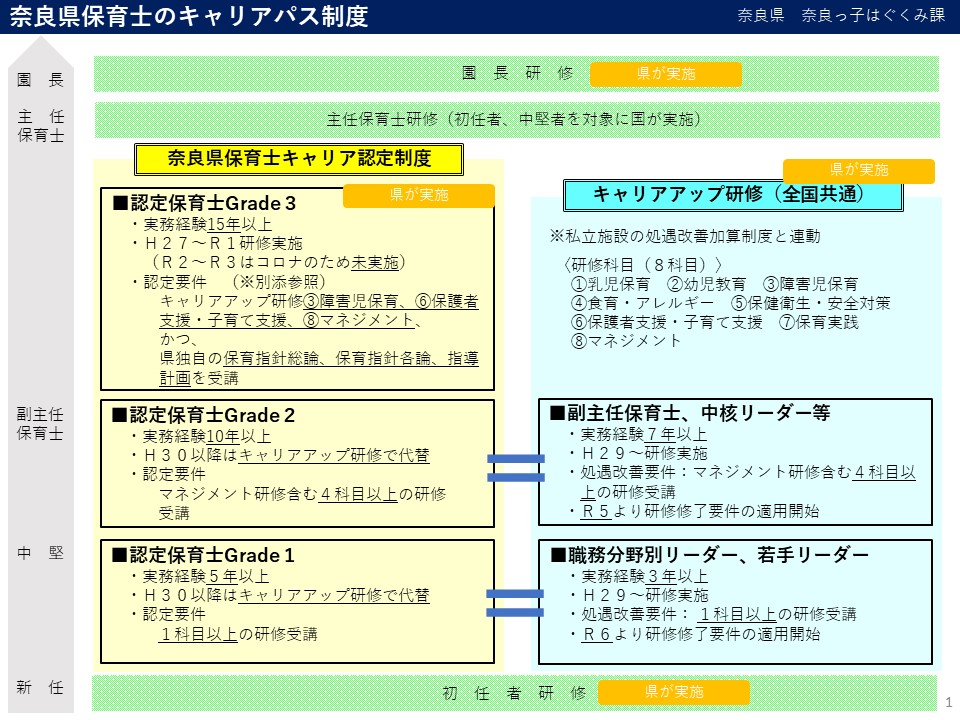Screen dimensions: 960x720
Task: Select subject ①乳児保育
Action: click(x=610, y=284)
